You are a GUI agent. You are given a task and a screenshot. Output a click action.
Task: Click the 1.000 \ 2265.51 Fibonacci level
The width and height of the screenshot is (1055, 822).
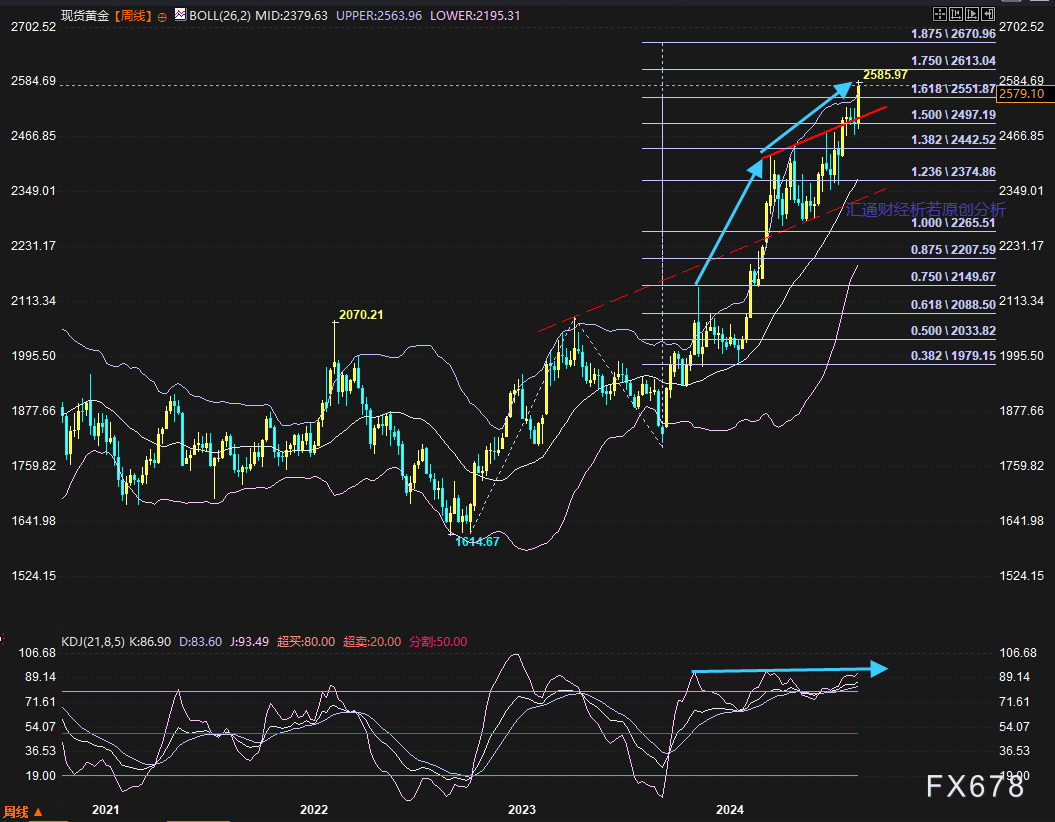[x=953, y=224]
